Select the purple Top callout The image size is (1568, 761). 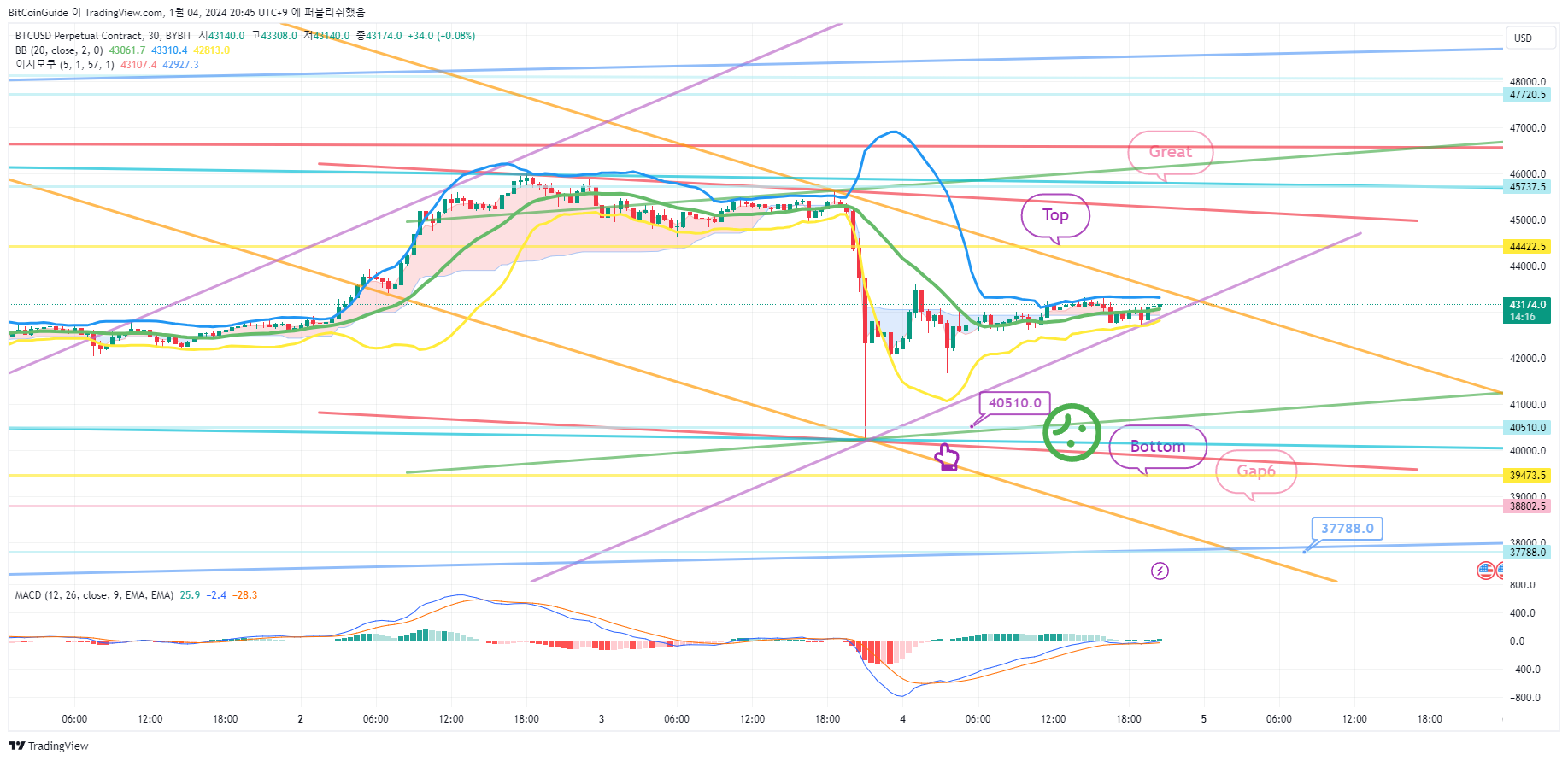(1055, 216)
